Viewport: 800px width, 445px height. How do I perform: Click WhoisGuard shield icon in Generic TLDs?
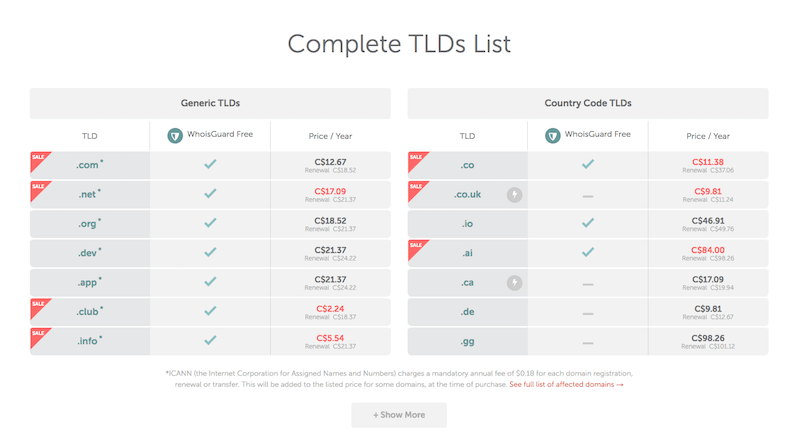click(175, 136)
